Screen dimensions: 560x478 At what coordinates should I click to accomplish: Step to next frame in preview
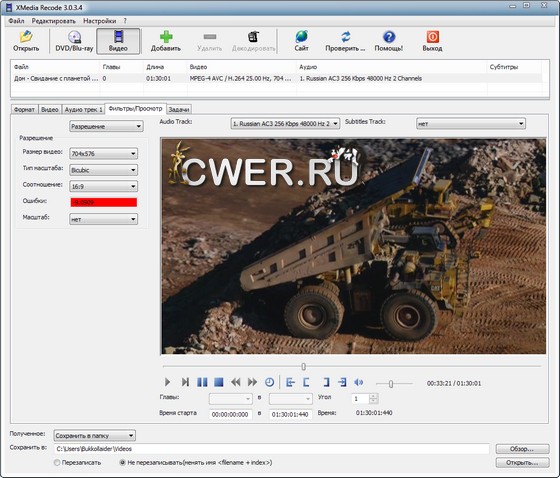185,382
